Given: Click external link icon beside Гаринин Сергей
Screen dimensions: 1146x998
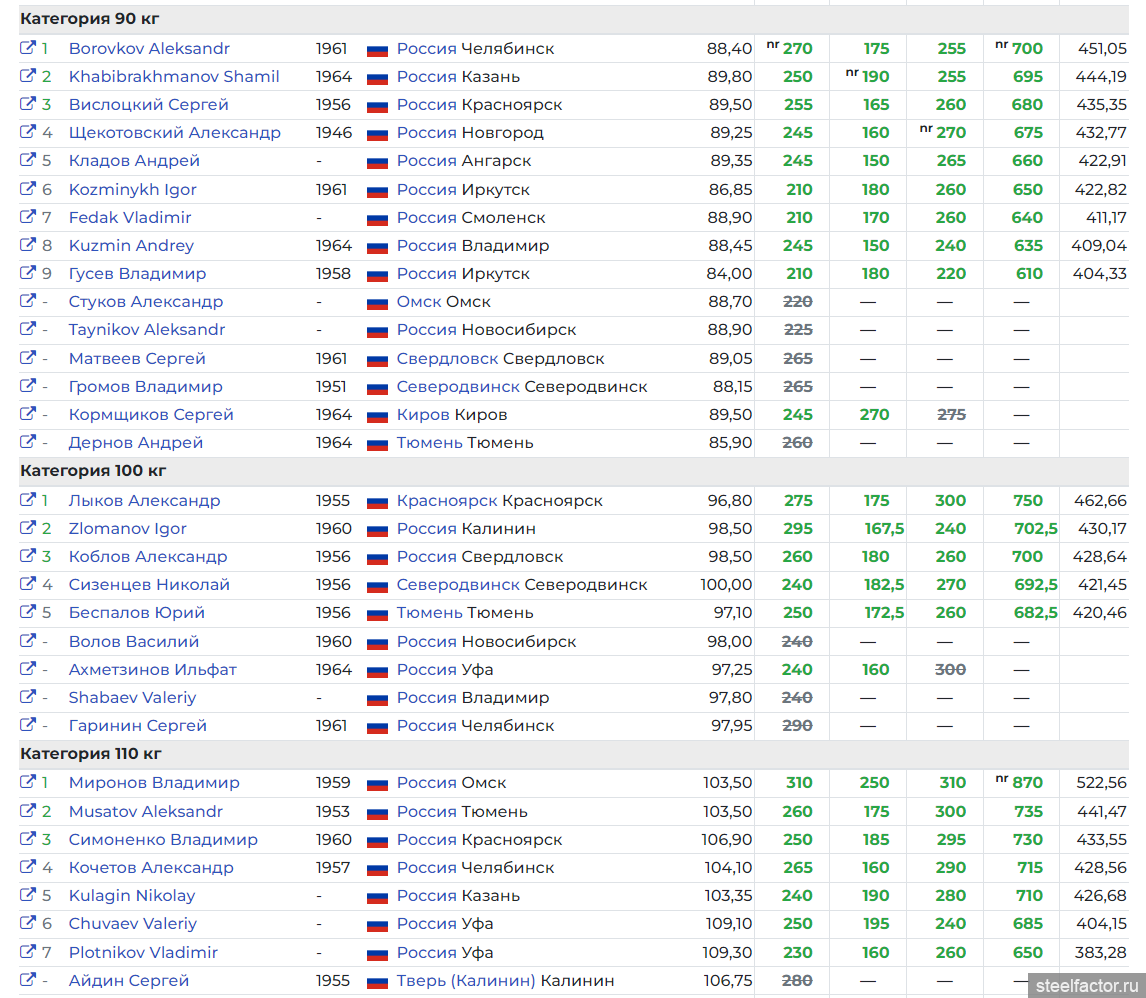Looking at the screenshot, I should pyautogui.click(x=28, y=725).
